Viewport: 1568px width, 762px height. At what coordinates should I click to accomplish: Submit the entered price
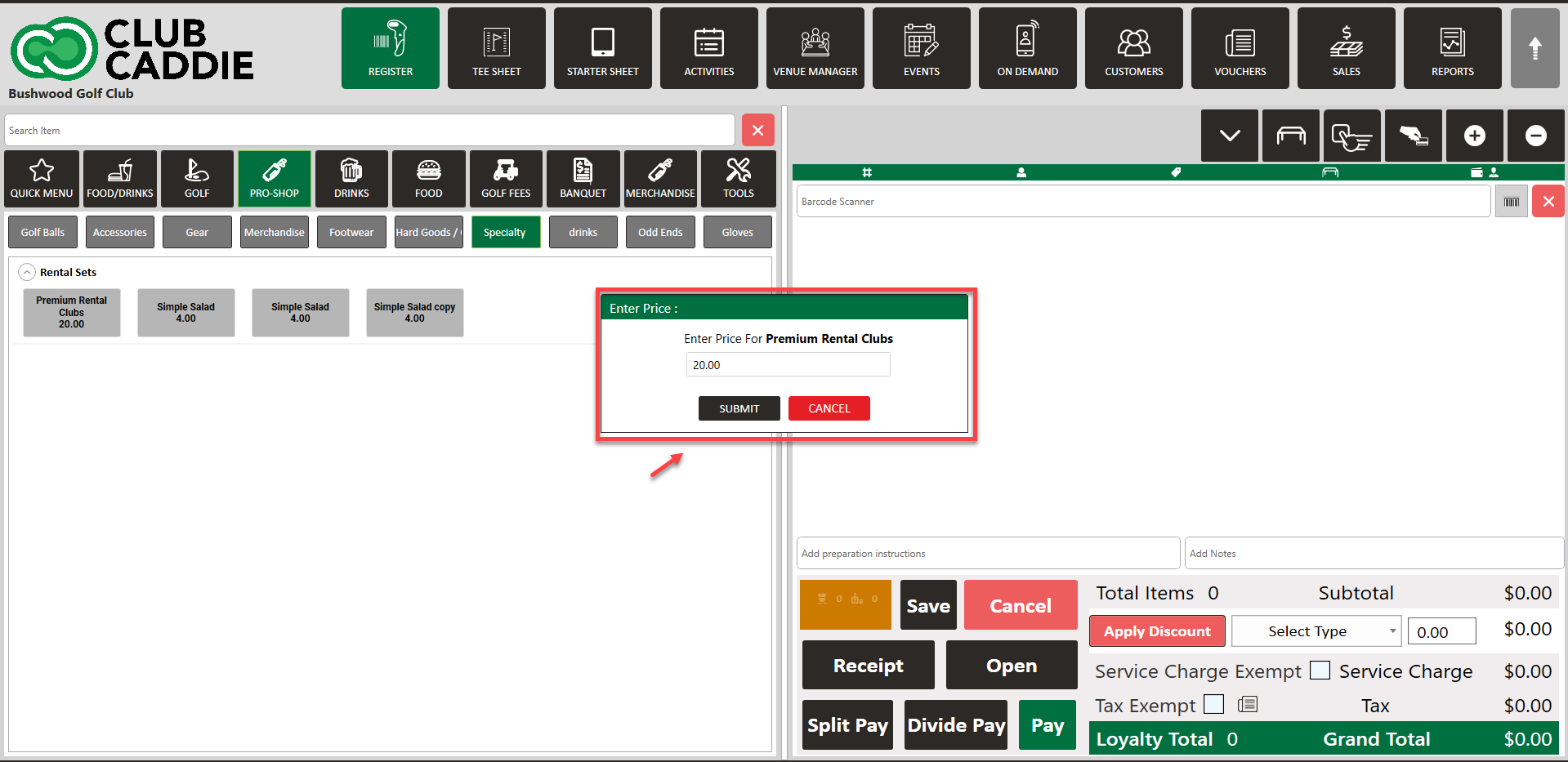click(x=739, y=408)
